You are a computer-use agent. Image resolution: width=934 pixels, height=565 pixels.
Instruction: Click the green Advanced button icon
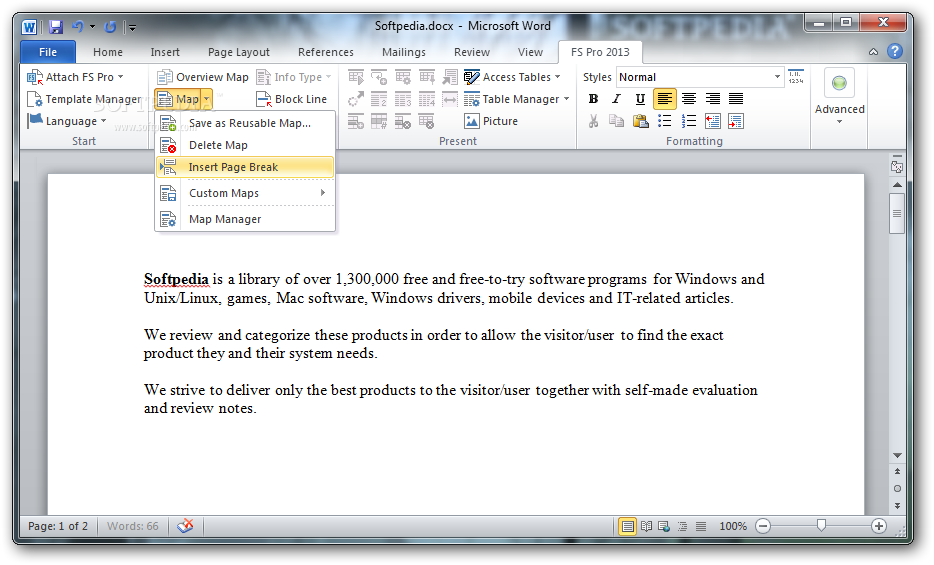[839, 83]
